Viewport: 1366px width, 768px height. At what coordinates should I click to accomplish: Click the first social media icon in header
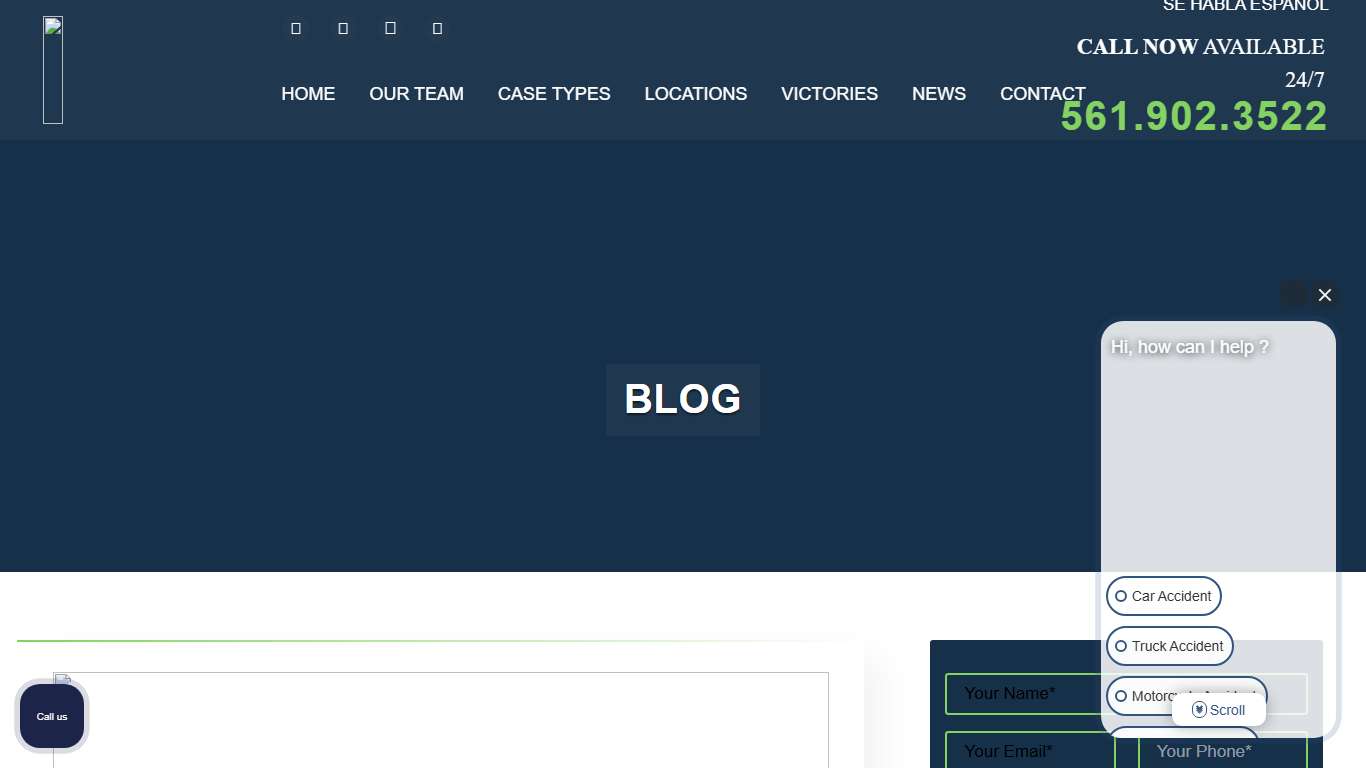pos(296,28)
